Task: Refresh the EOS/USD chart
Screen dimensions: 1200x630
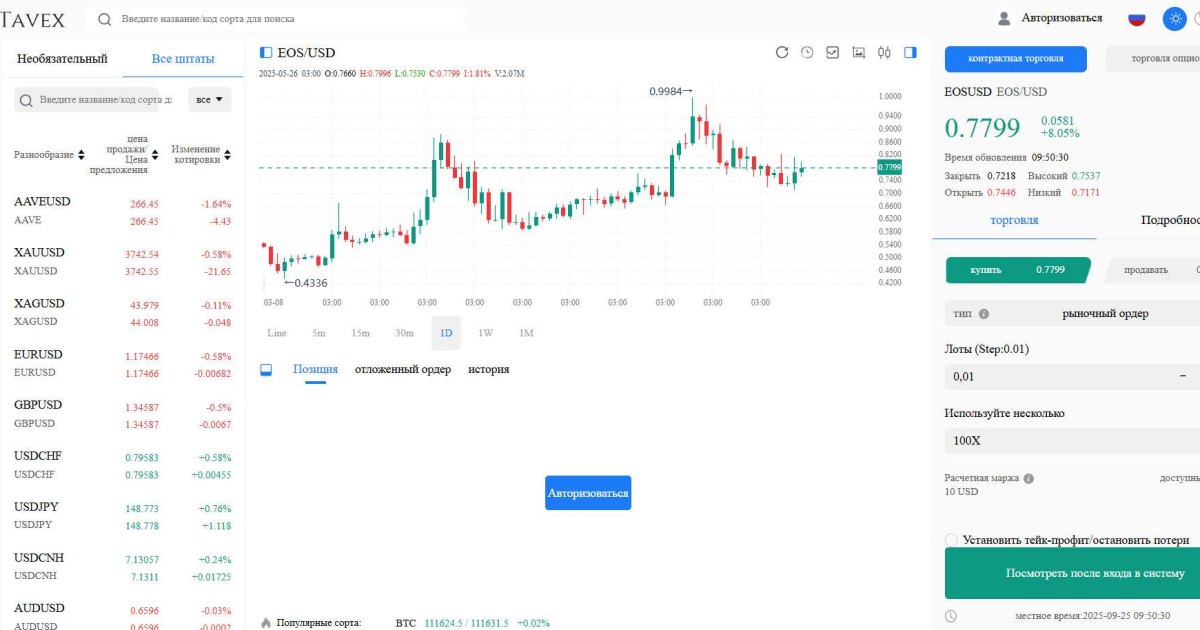Action: pyautogui.click(x=782, y=52)
